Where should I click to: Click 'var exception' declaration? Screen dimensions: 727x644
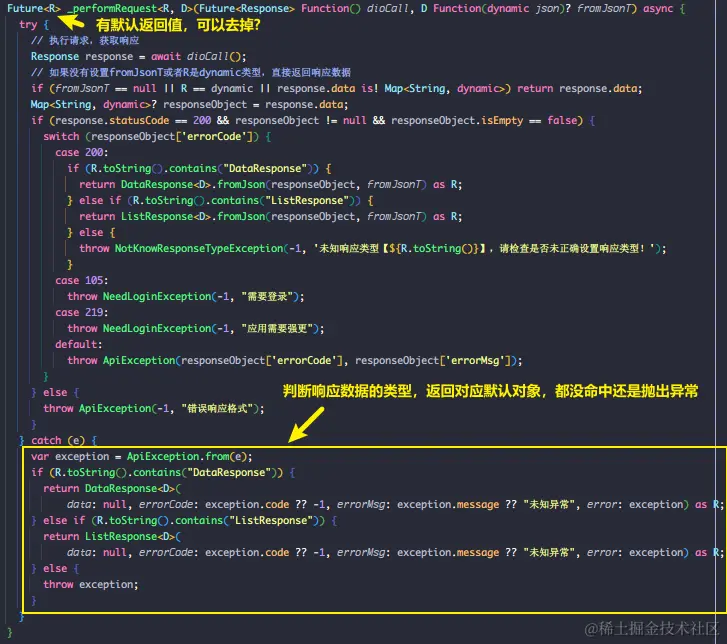(70, 456)
